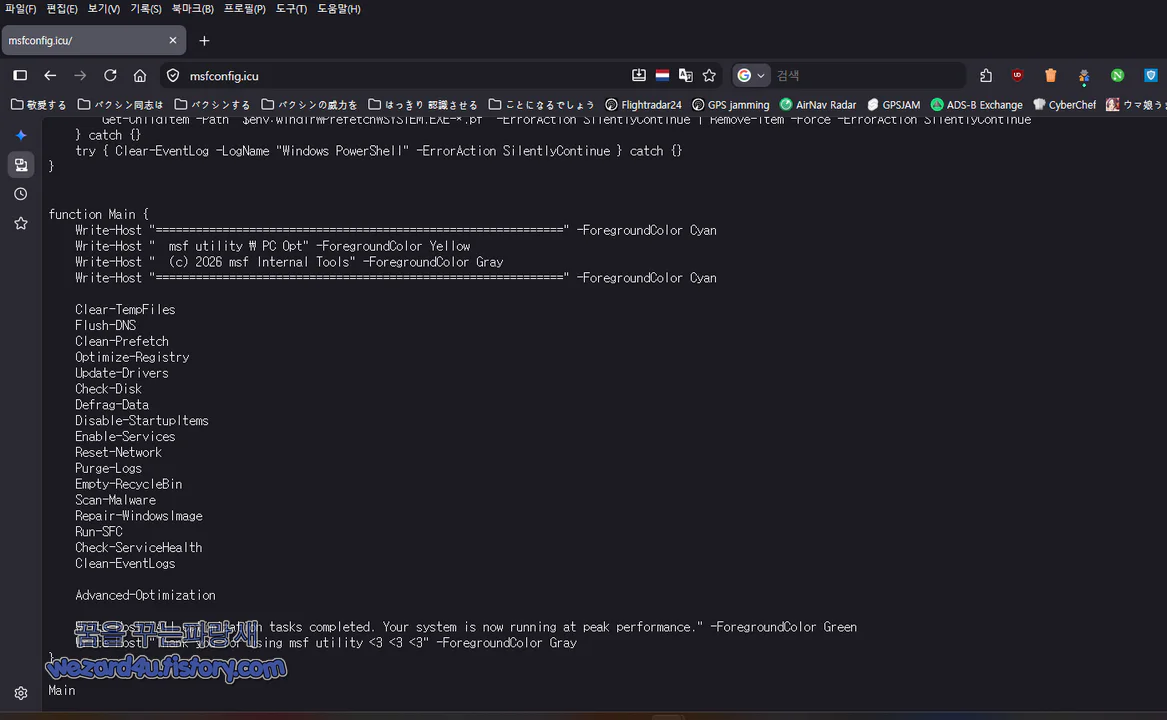Open the ADS-B Exchange bookmark
The image size is (1167, 720).
pyautogui.click(x=976, y=105)
